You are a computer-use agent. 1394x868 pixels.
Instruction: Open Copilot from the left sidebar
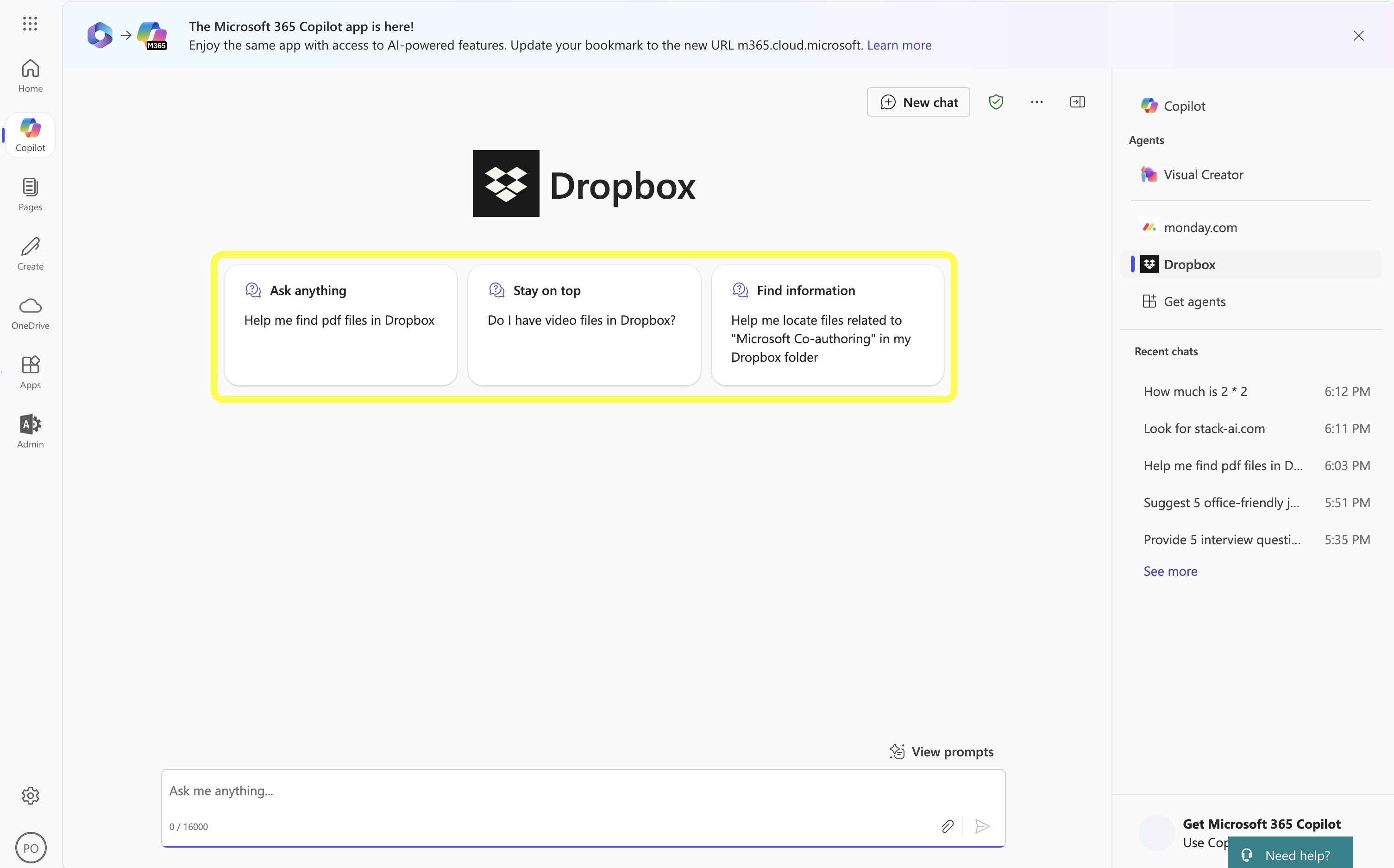click(31, 136)
